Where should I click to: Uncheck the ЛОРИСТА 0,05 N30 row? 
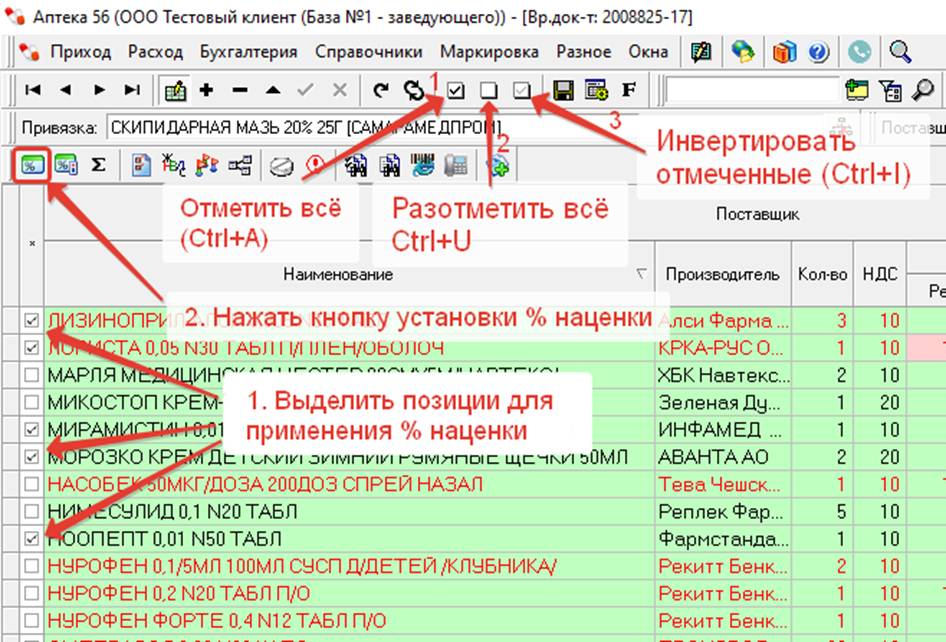[x=31, y=348]
